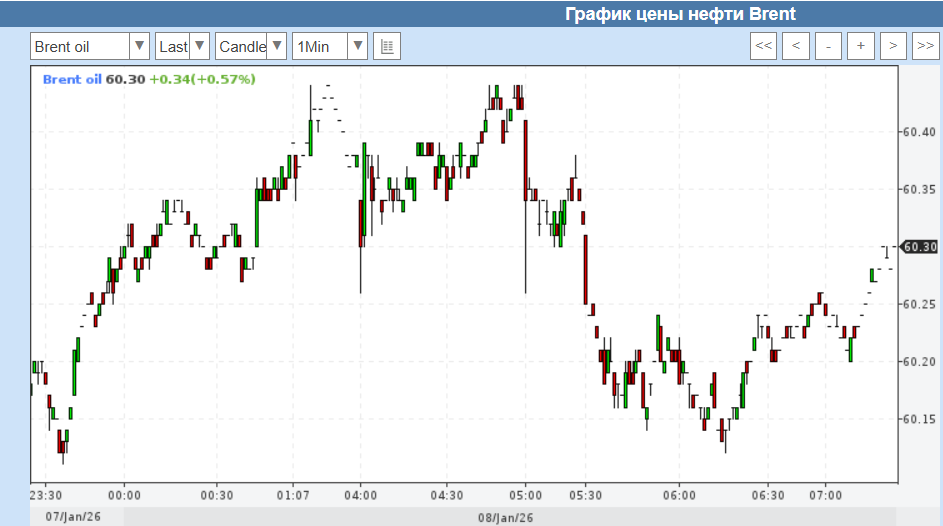The image size is (943, 526).
Task: Click the 00:00 time axis label
Action: pyautogui.click(x=124, y=495)
